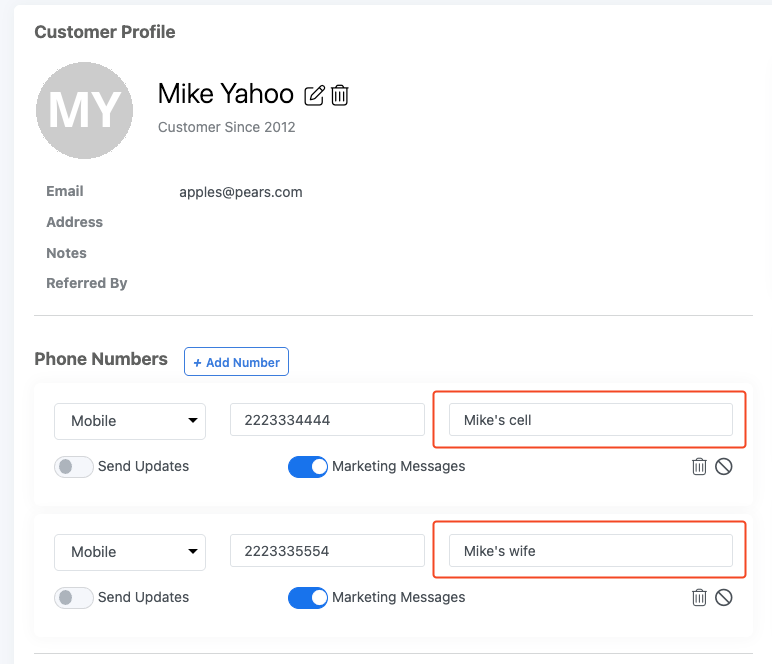This screenshot has height=664, width=772.
Task: Click the edit pencil icon beside Mike Yahoo
Action: (314, 95)
